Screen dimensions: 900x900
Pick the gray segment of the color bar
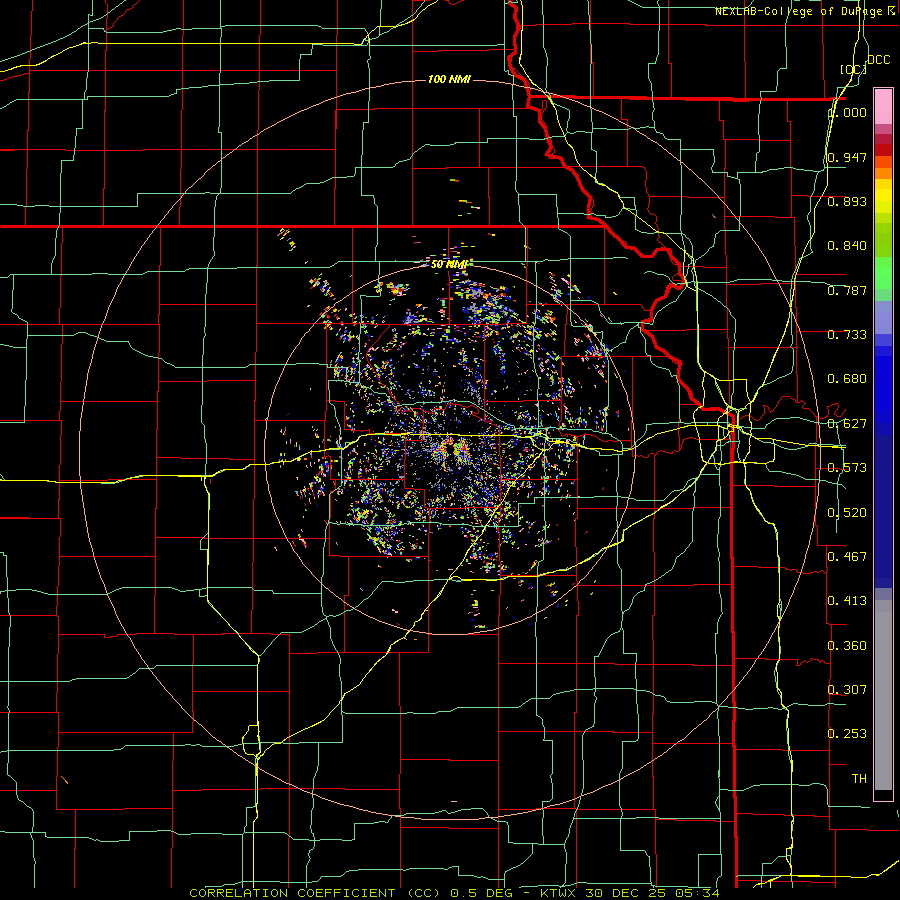883,695
